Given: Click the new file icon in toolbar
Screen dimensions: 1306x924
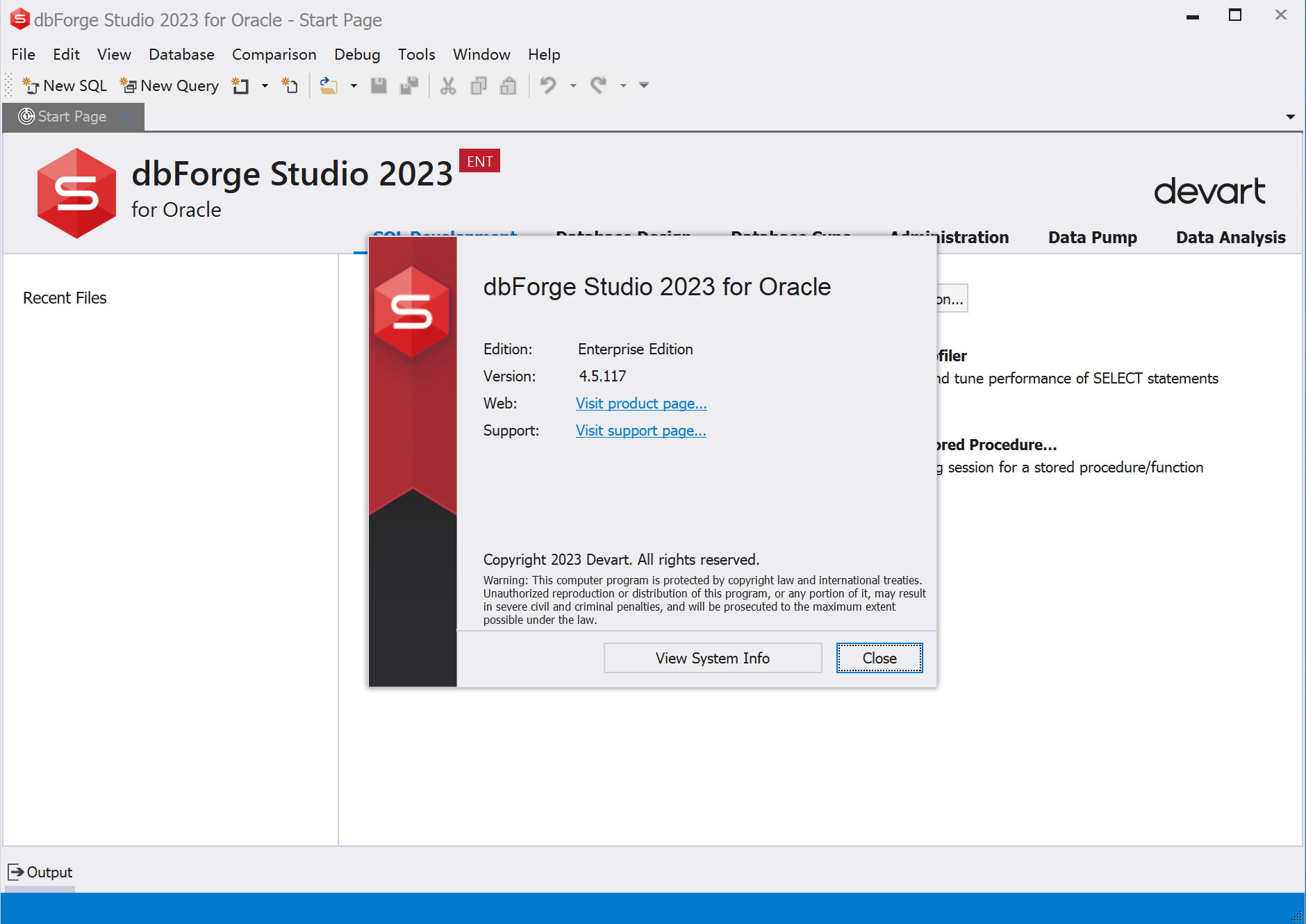Looking at the screenshot, I should click(x=290, y=85).
